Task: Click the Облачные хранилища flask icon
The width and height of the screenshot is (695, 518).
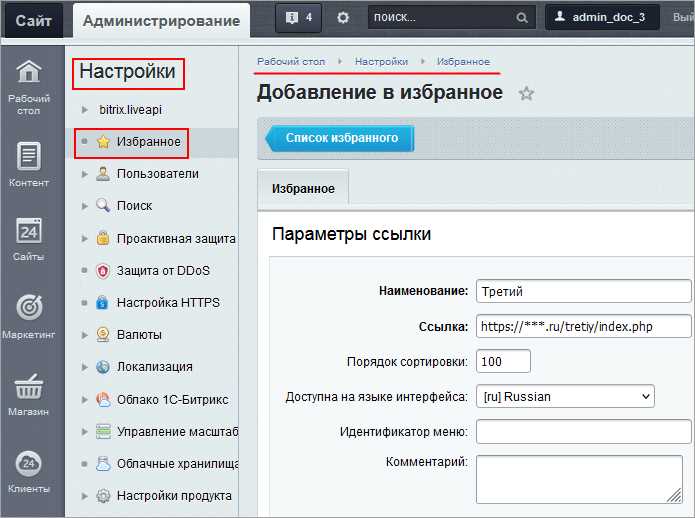Action: [x=103, y=463]
